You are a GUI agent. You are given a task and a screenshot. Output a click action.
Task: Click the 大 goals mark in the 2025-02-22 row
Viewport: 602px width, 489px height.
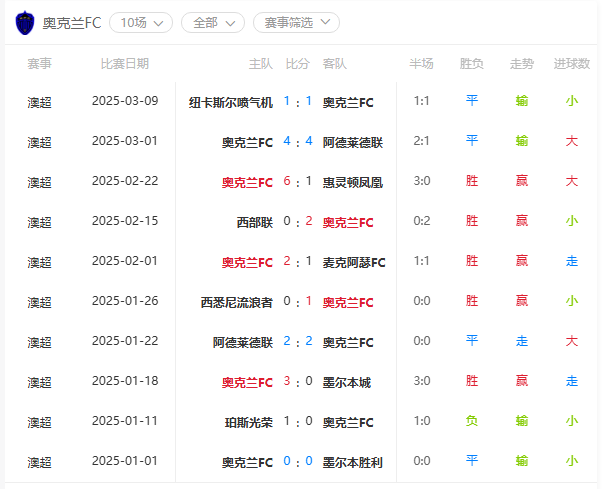[x=572, y=181]
